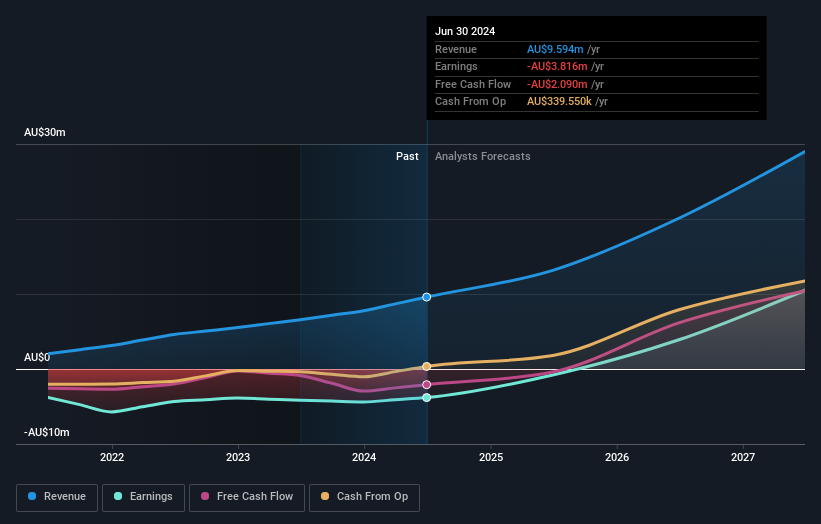Click the Cash From Op label in tooltip
The width and height of the screenshot is (821, 524).
[x=470, y=102]
